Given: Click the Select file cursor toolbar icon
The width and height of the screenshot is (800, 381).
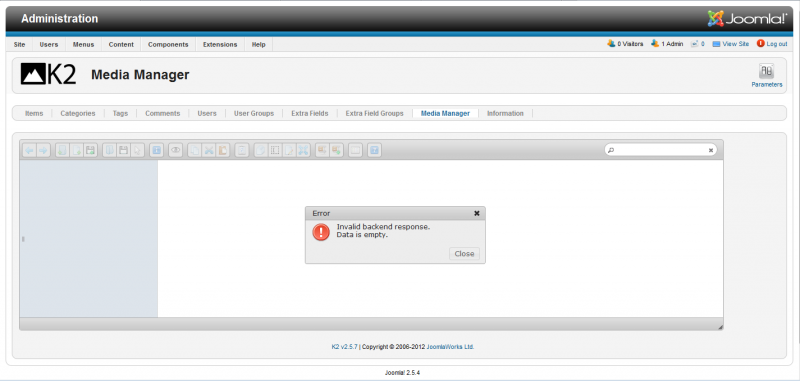Looking at the screenshot, I should pyautogui.click(x=137, y=150).
